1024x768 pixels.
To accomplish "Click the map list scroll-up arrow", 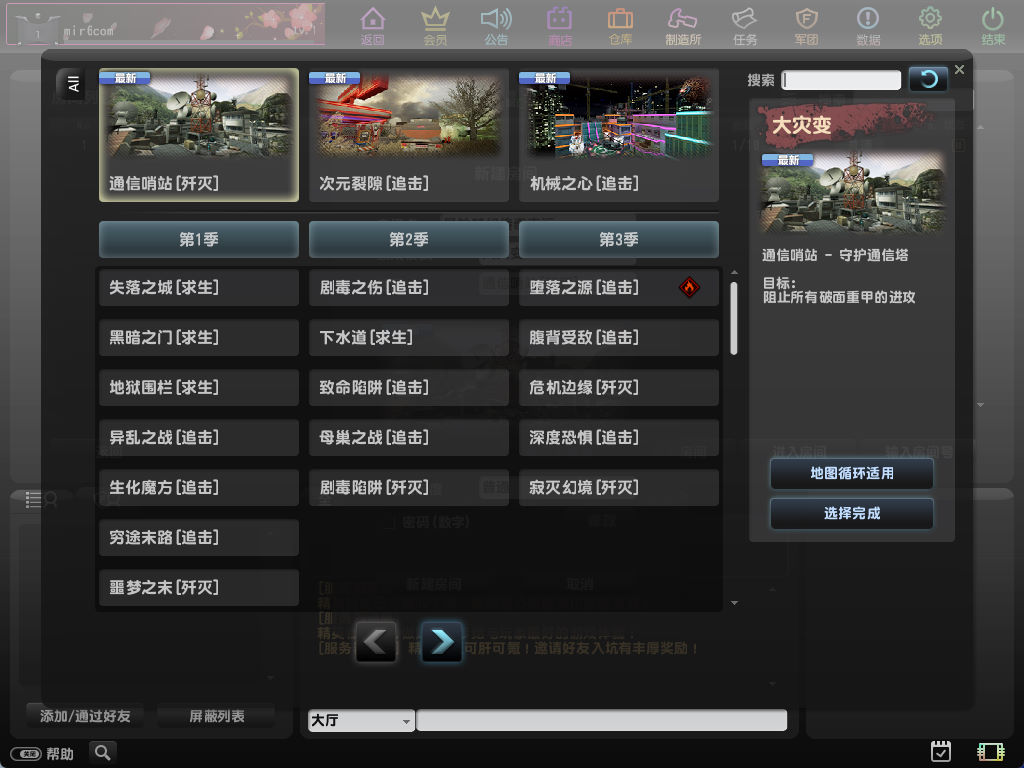I will tap(734, 272).
